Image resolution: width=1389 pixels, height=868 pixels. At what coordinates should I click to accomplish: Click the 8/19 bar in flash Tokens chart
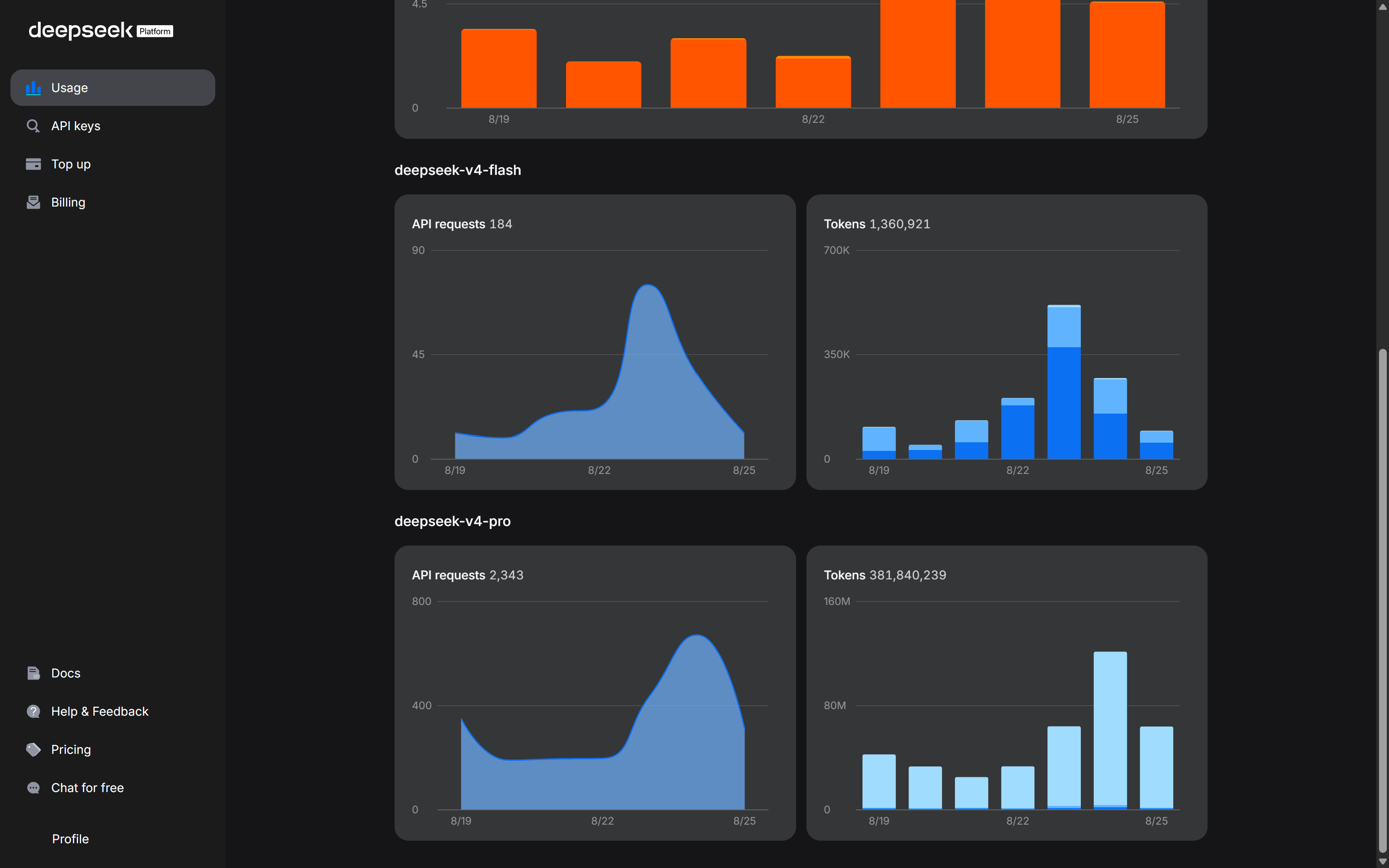879,443
